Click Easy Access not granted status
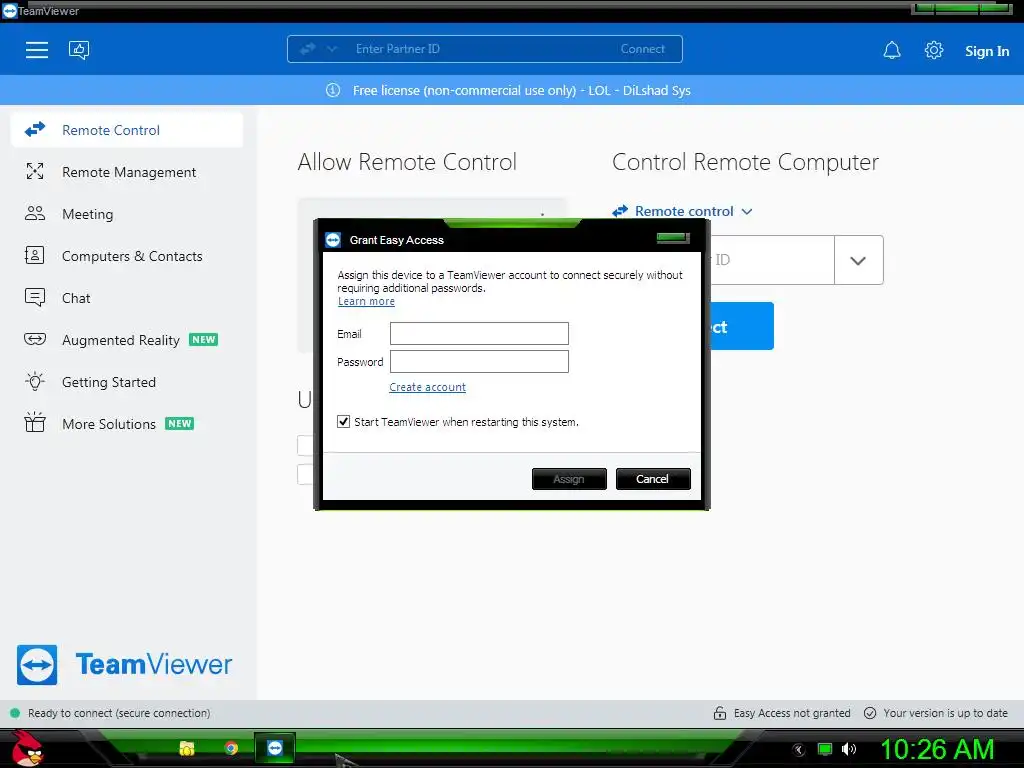 point(792,713)
